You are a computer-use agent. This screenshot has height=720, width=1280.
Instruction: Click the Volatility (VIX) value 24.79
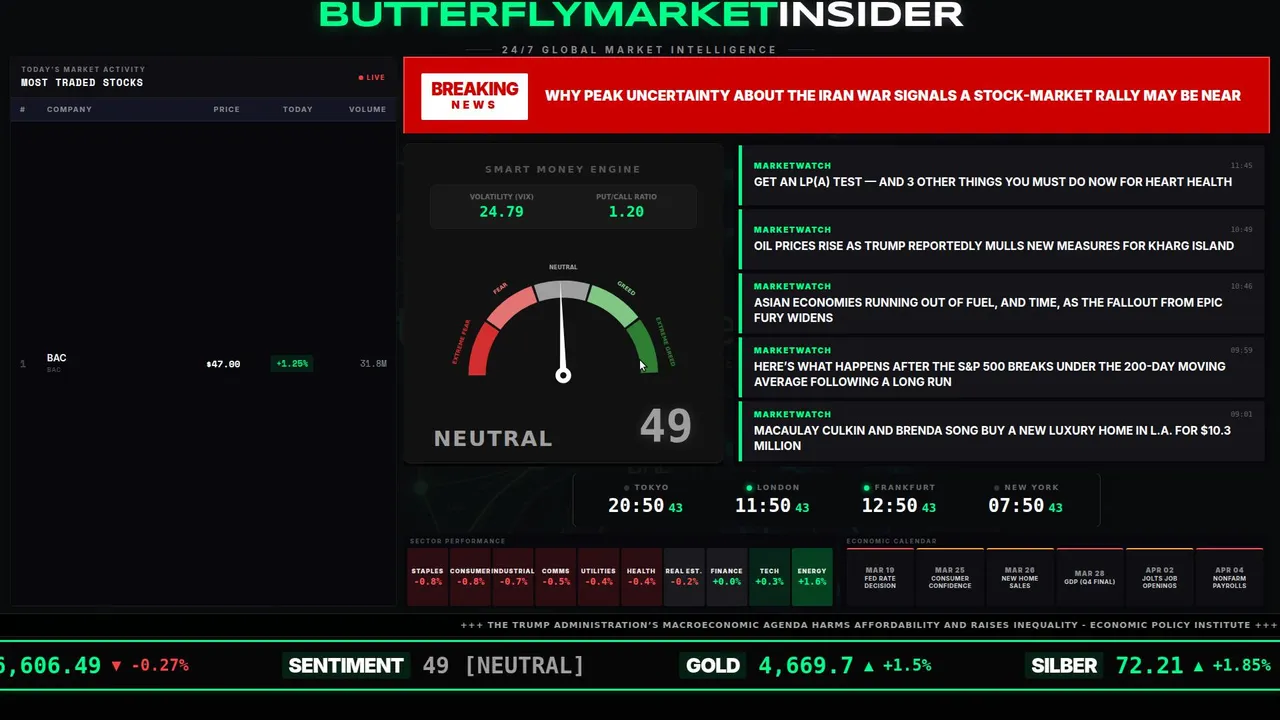click(501, 212)
